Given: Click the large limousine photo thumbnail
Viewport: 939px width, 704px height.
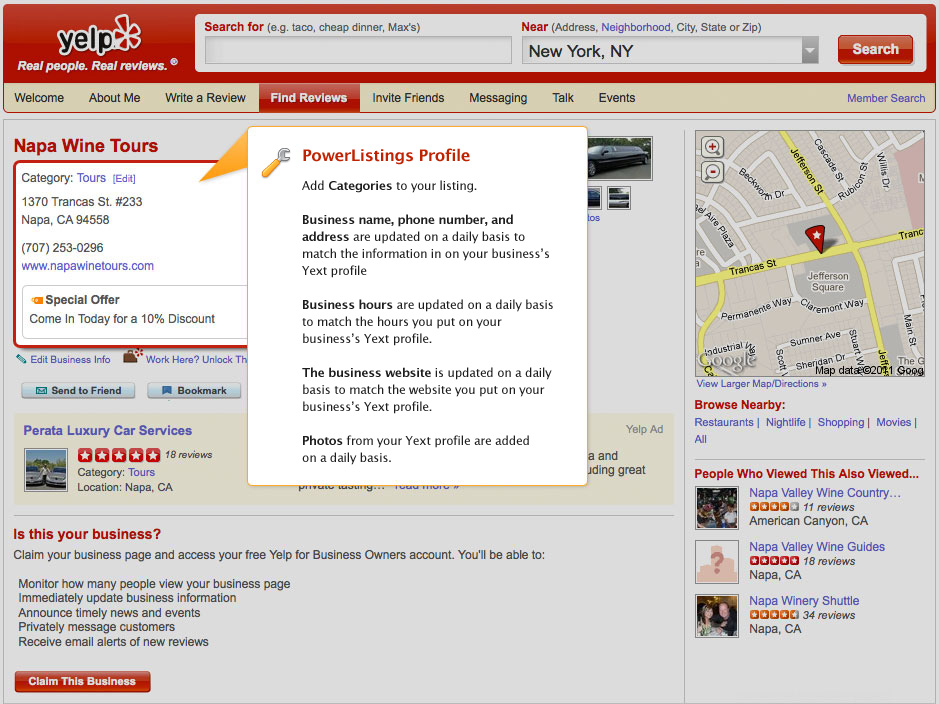Looking at the screenshot, I should pyautogui.click(x=620, y=159).
